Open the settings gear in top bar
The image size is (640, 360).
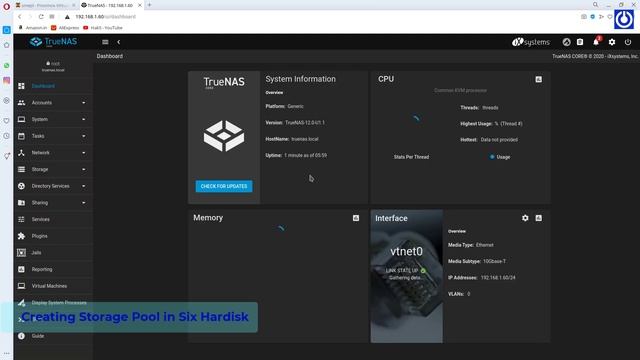click(x=612, y=42)
